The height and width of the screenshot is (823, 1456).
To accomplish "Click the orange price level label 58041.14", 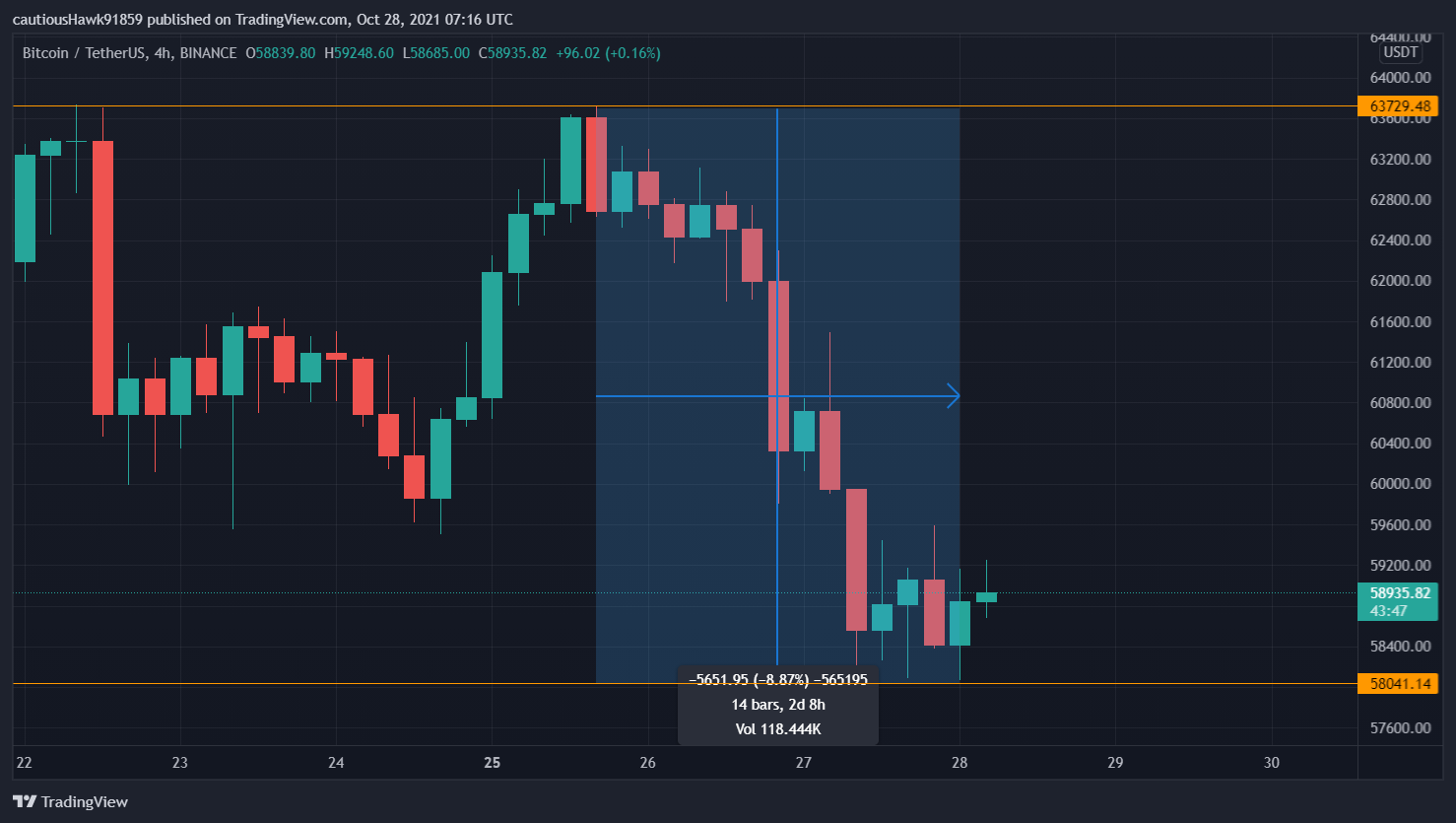I will pos(1398,681).
